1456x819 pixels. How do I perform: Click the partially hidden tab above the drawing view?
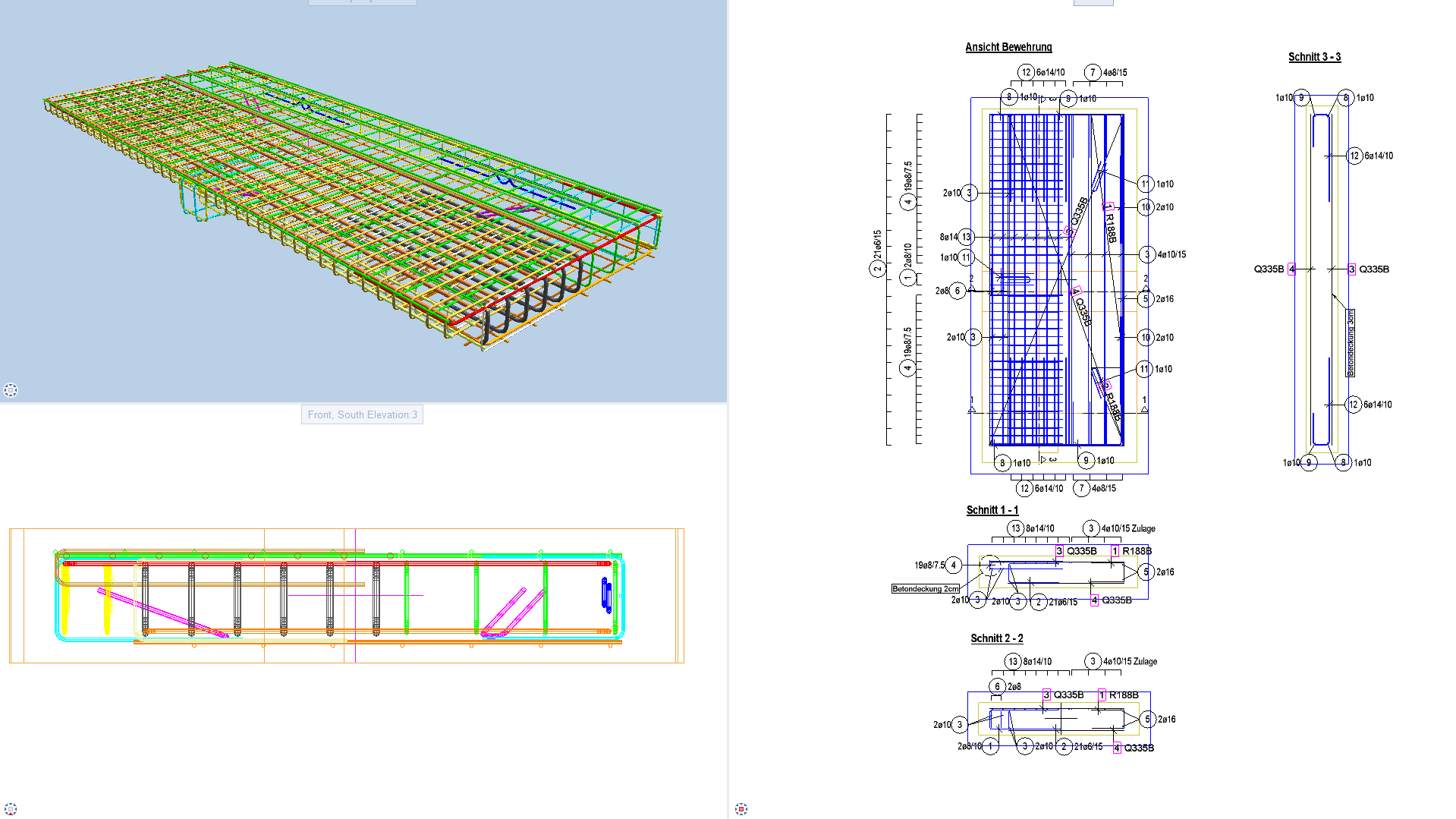point(1093,2)
